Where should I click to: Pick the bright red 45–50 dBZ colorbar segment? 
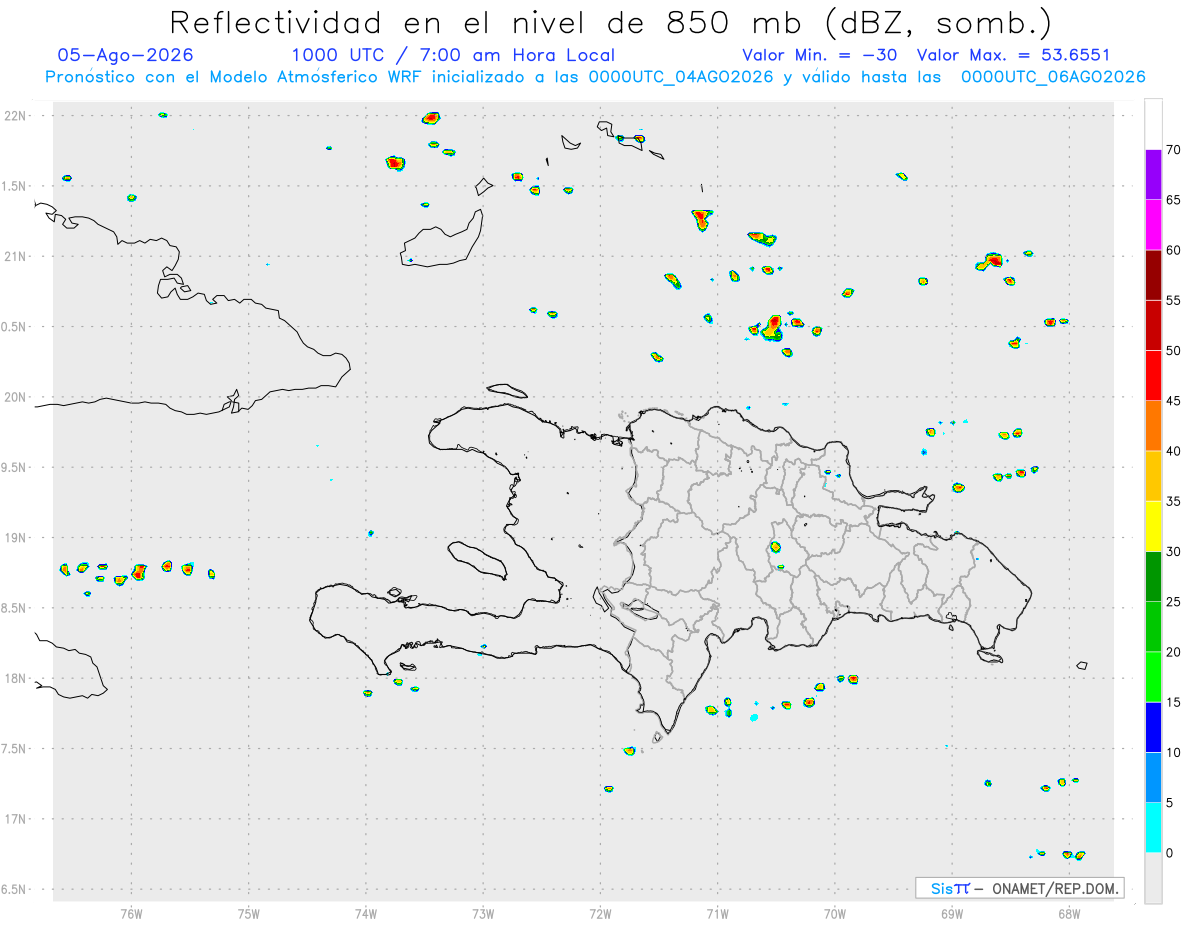[1153, 375]
